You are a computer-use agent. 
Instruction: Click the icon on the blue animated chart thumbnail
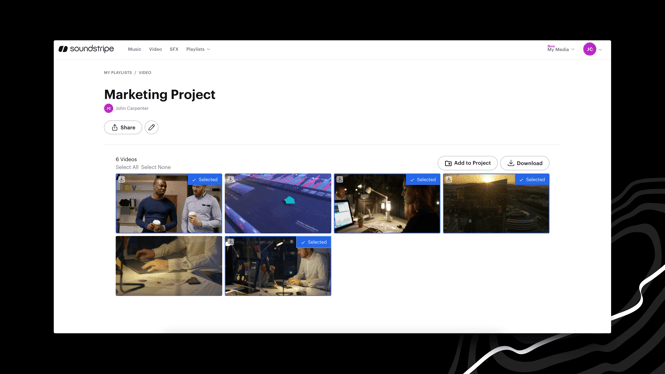tap(231, 179)
